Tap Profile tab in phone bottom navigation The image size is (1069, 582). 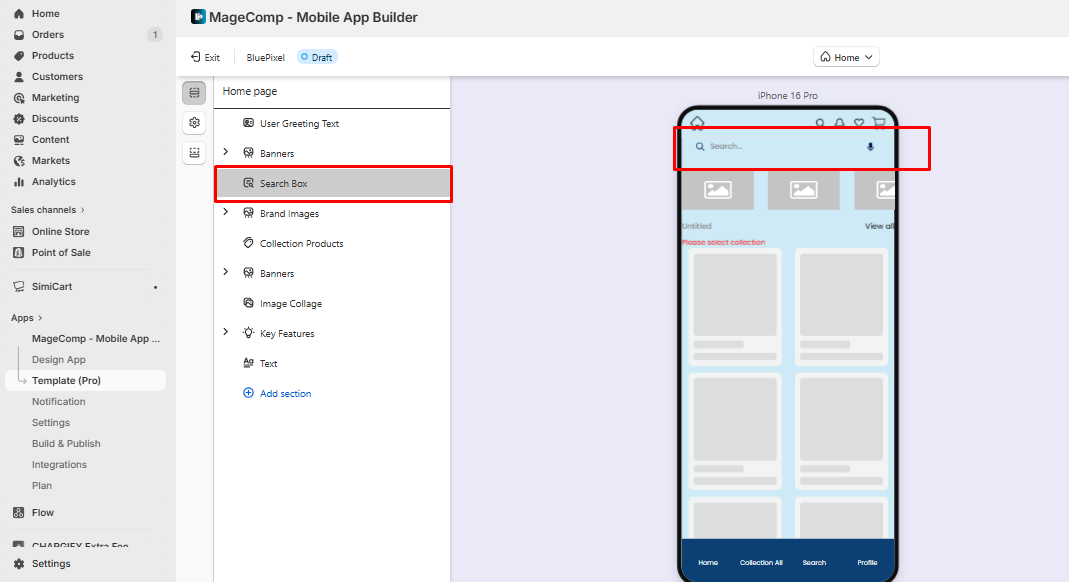tap(867, 562)
